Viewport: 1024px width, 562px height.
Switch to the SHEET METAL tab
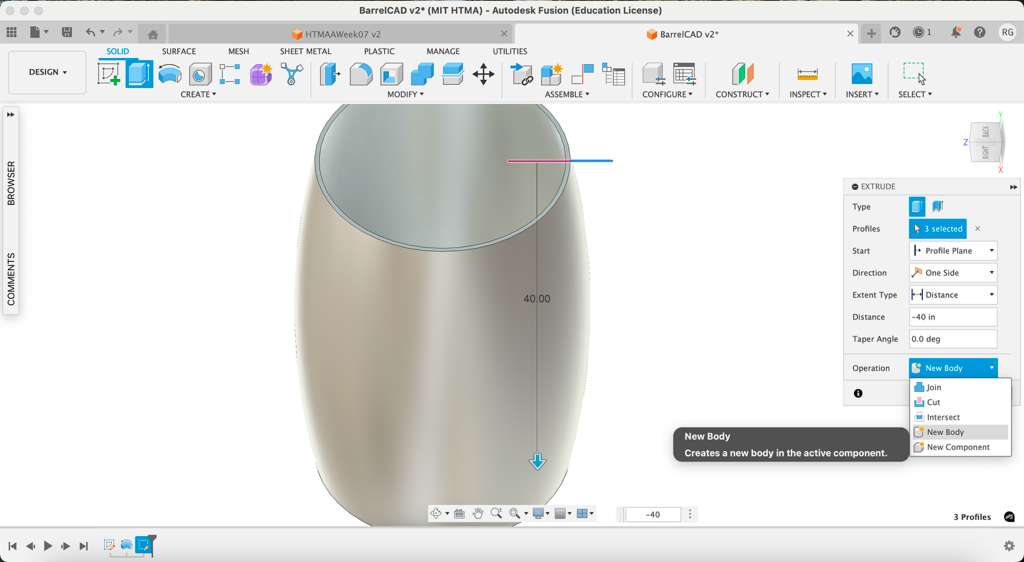pos(305,51)
